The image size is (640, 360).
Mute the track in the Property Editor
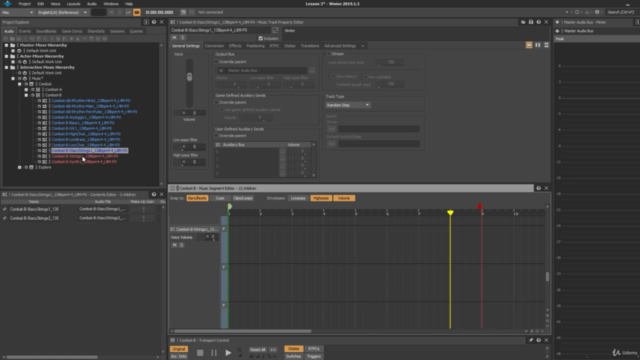click(x=174, y=38)
